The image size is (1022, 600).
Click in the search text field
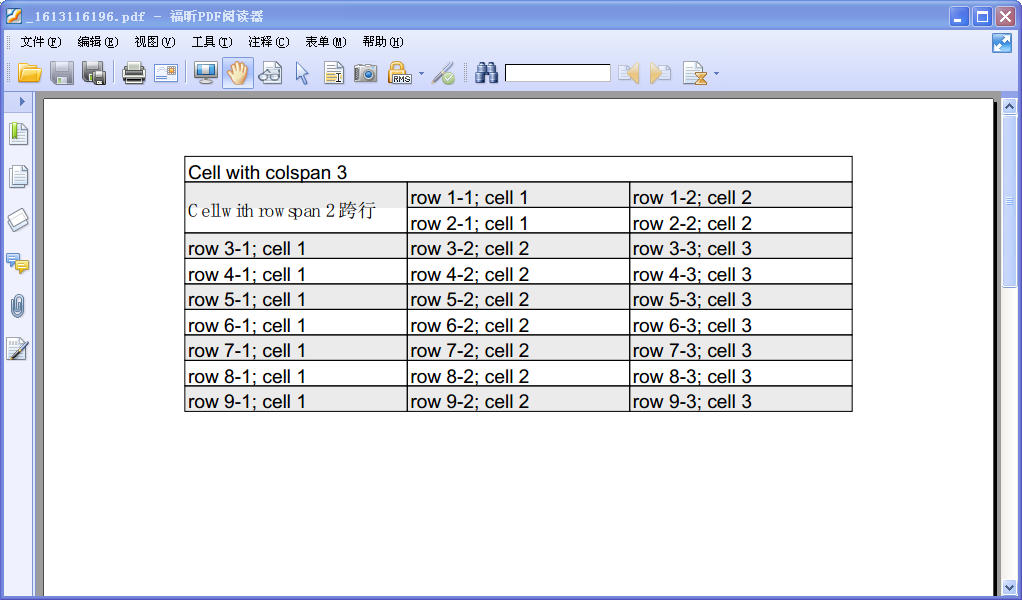tap(558, 73)
